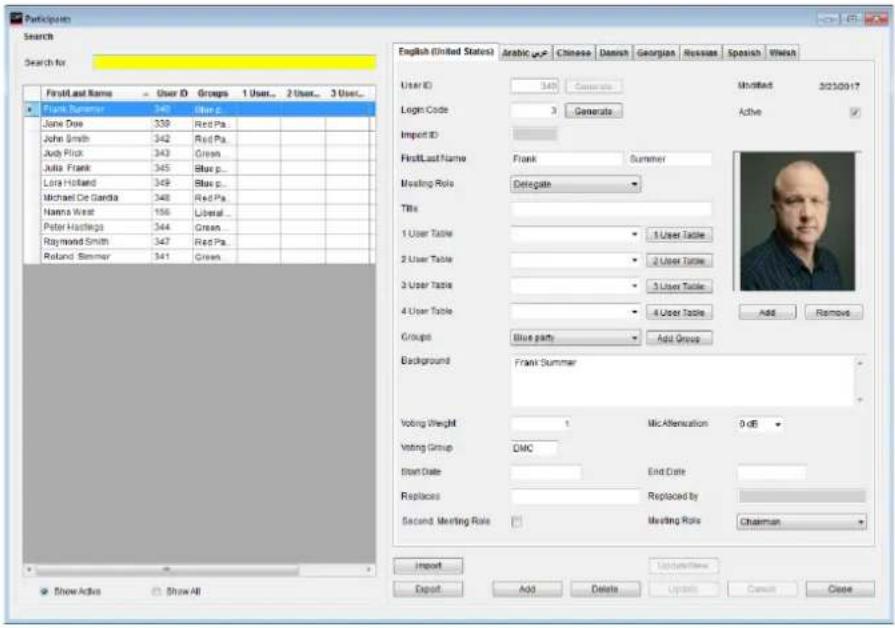This screenshot has height=628, width=895.
Task: Click the last name field containing Summer
Action: [x=670, y=159]
